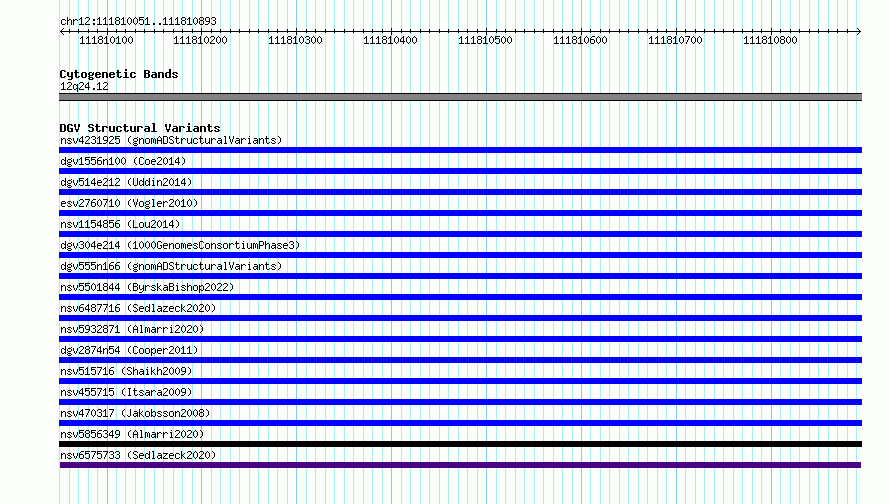The width and height of the screenshot is (890, 504).
Task: Click ruler position 111810300
Action: (x=295, y=40)
